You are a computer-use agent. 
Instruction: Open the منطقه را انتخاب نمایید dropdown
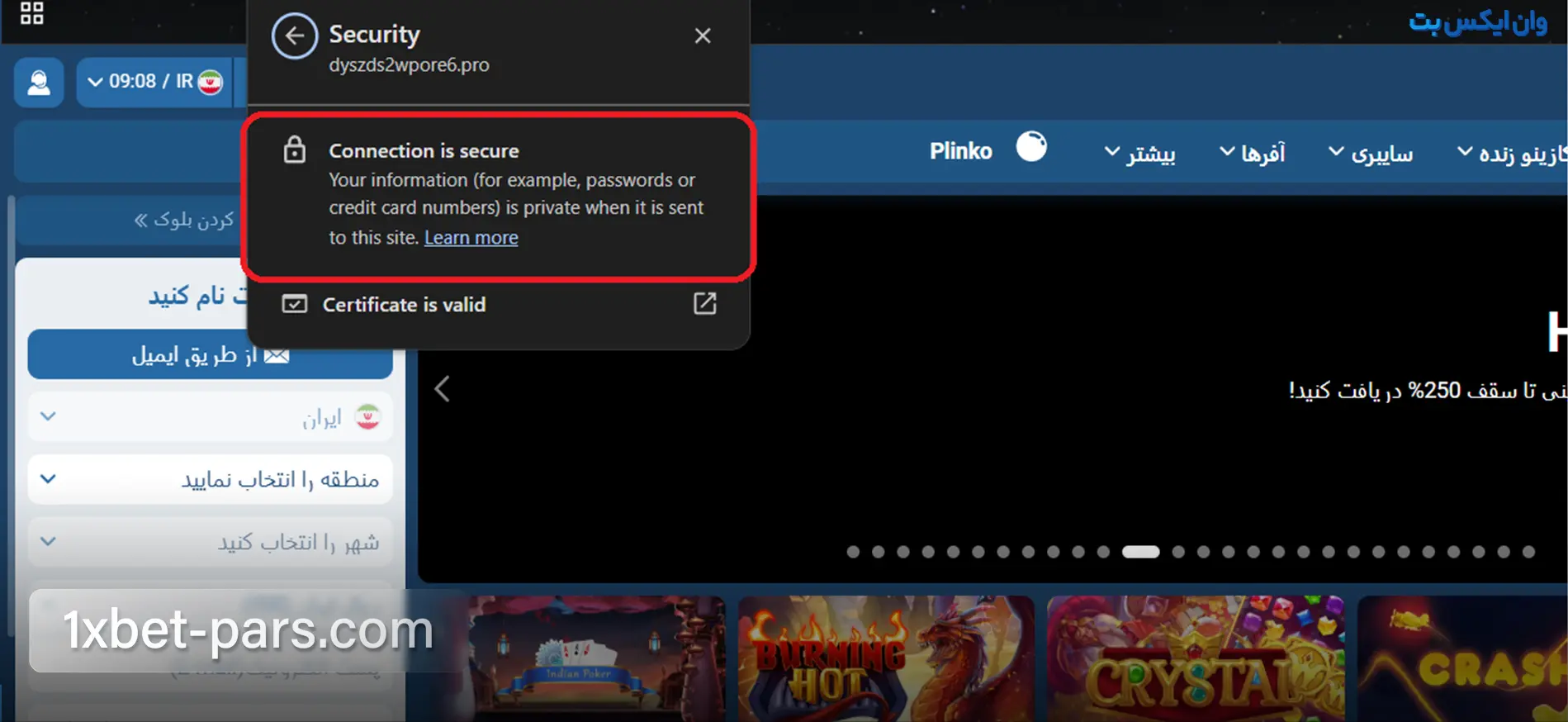210,479
